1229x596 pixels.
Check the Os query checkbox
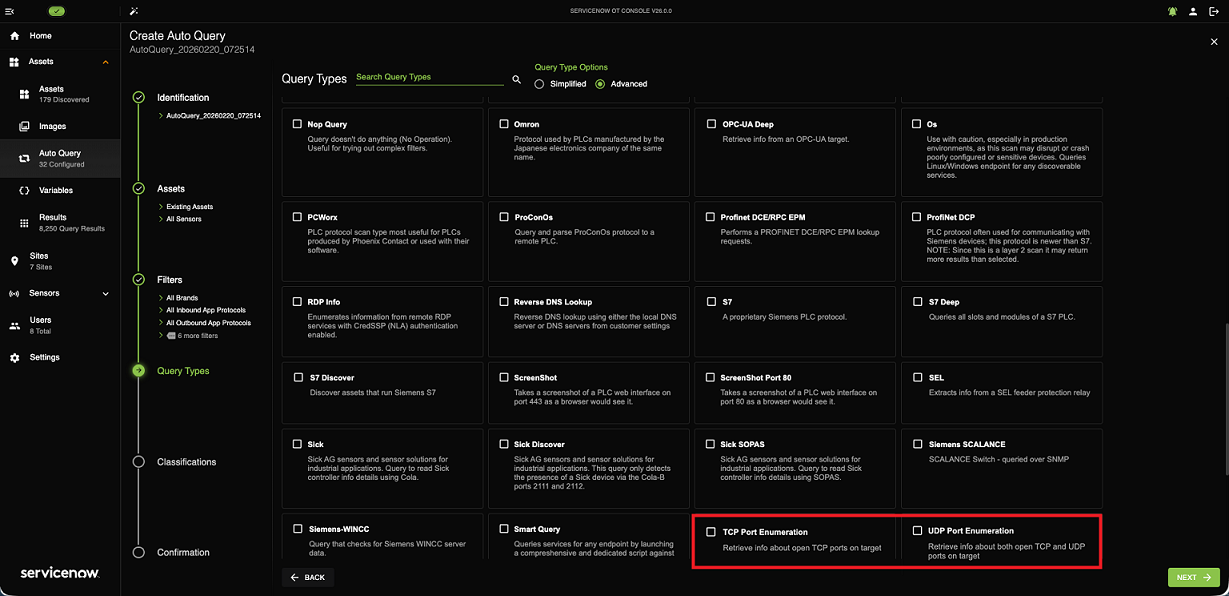pyautogui.click(x=917, y=124)
